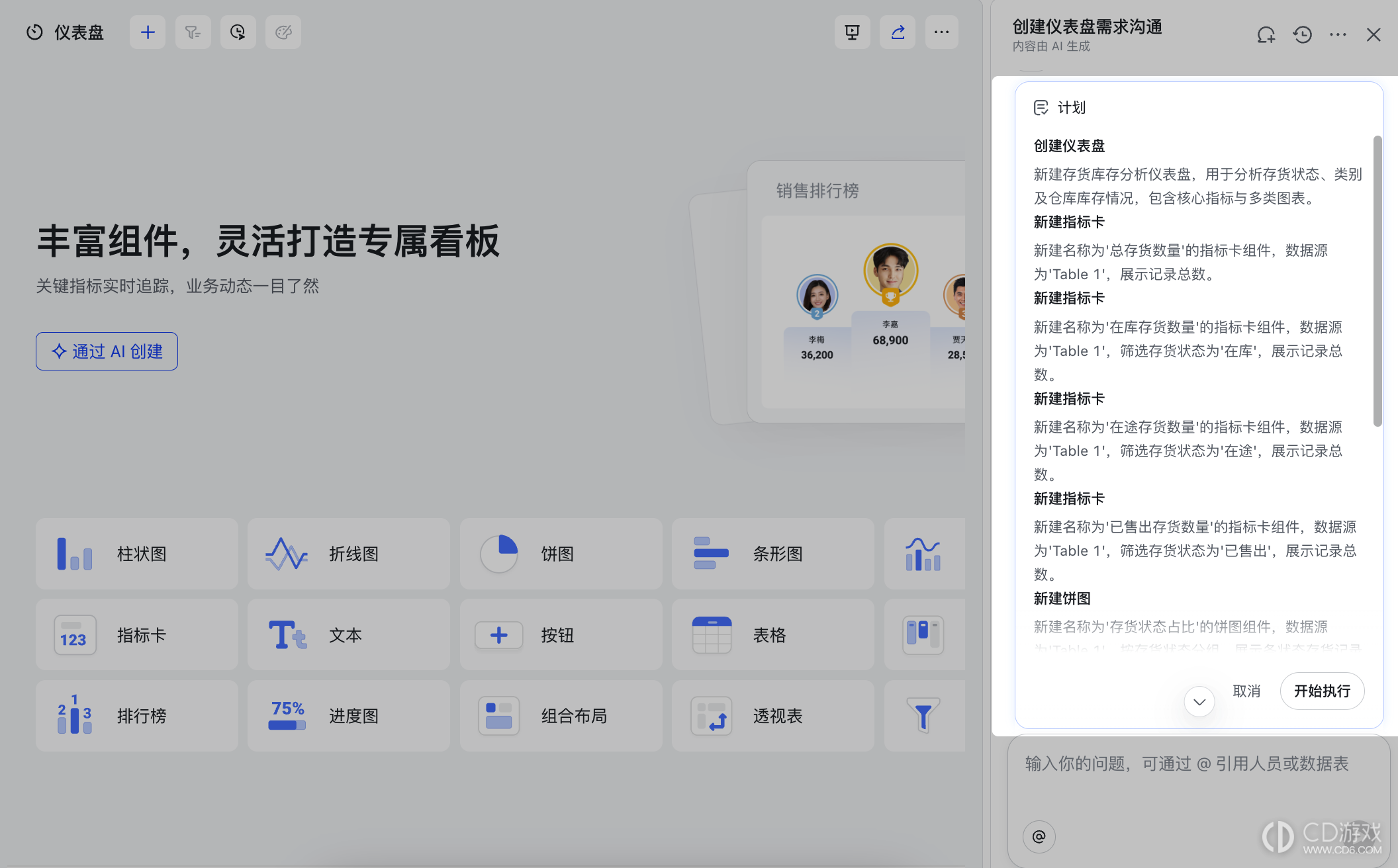Click 取消 to cancel the plan
Viewport: 1398px width, 868px height.
click(1246, 691)
